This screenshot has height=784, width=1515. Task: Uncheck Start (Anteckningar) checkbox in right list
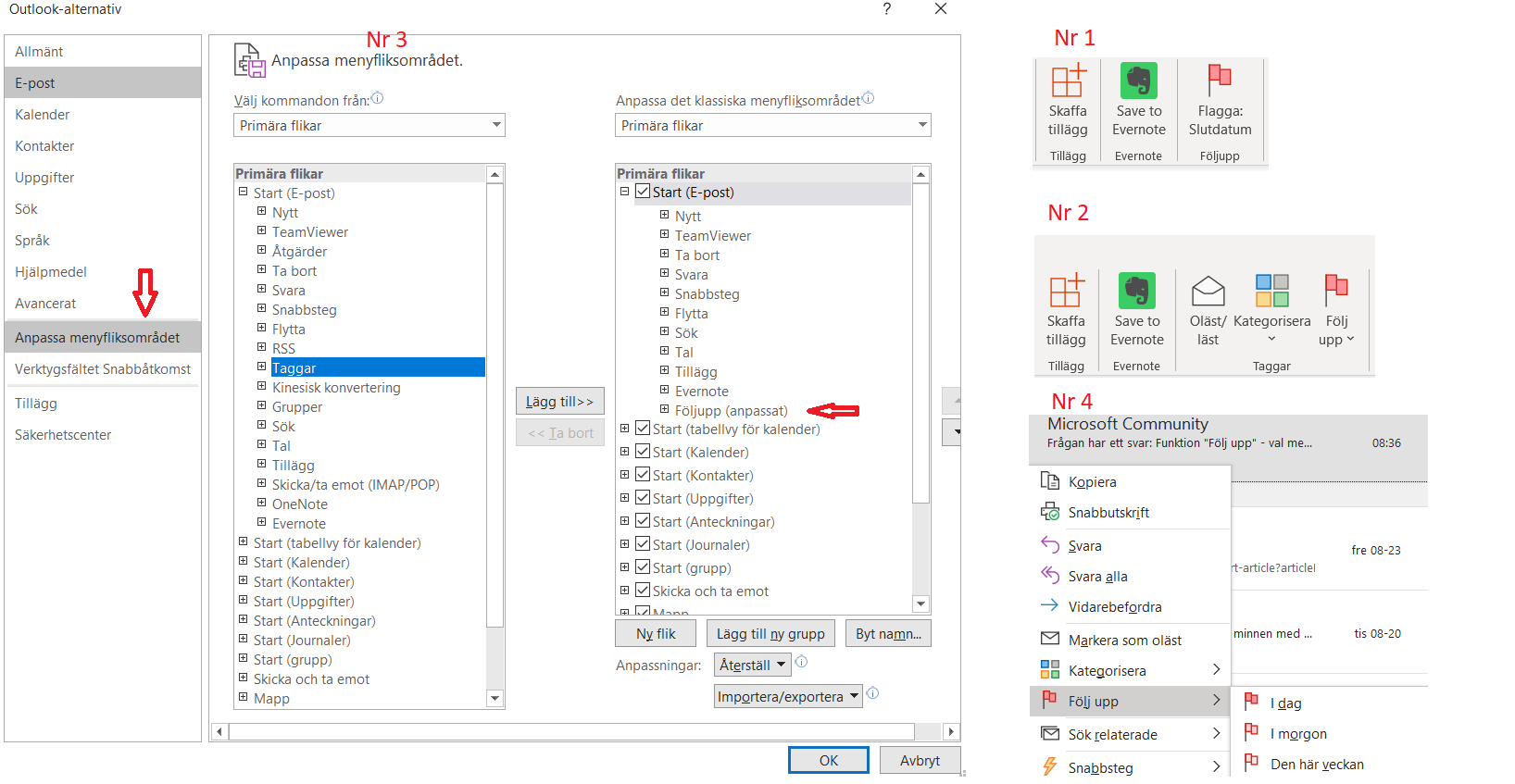643,521
